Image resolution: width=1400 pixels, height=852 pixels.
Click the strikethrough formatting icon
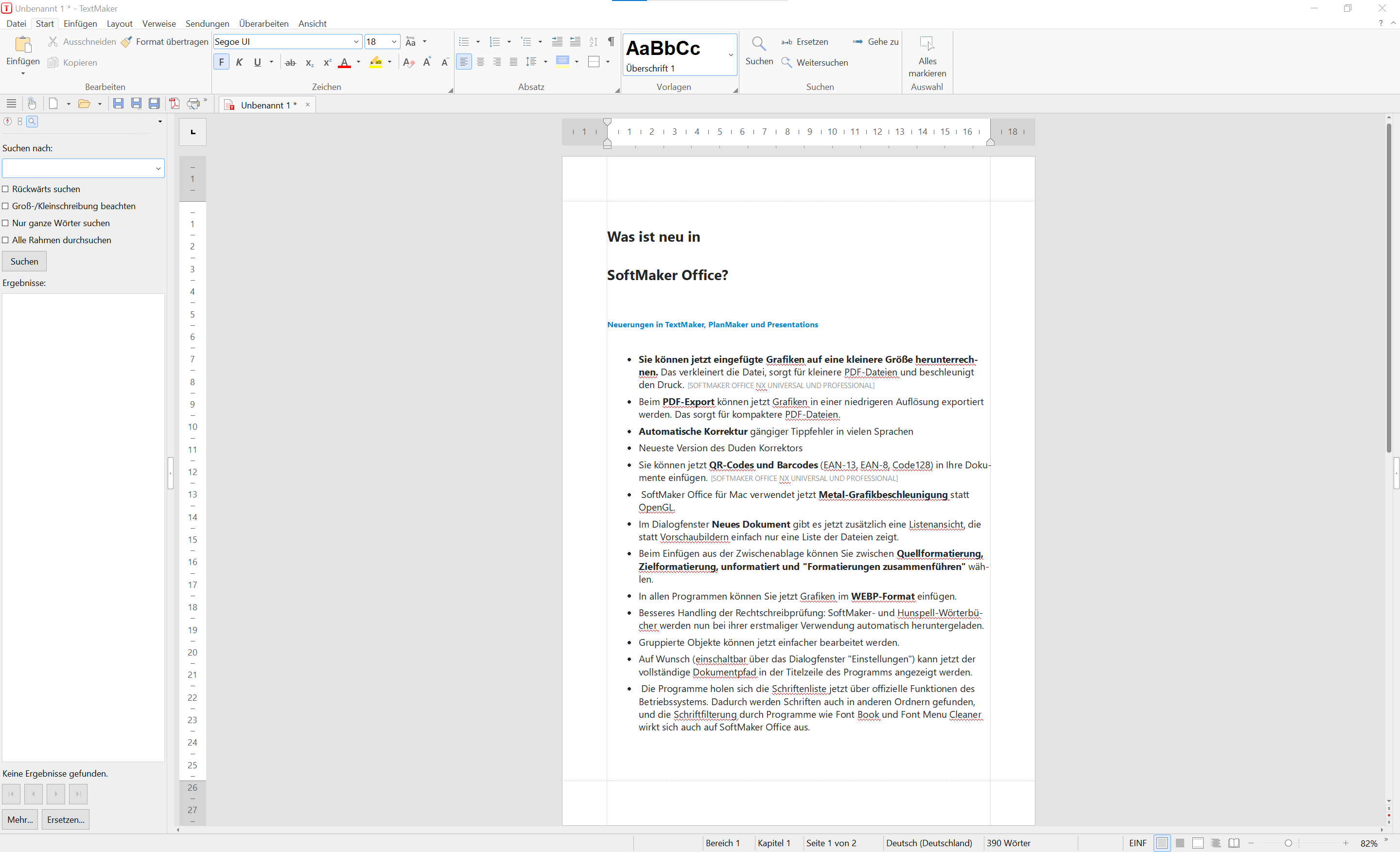(x=290, y=63)
